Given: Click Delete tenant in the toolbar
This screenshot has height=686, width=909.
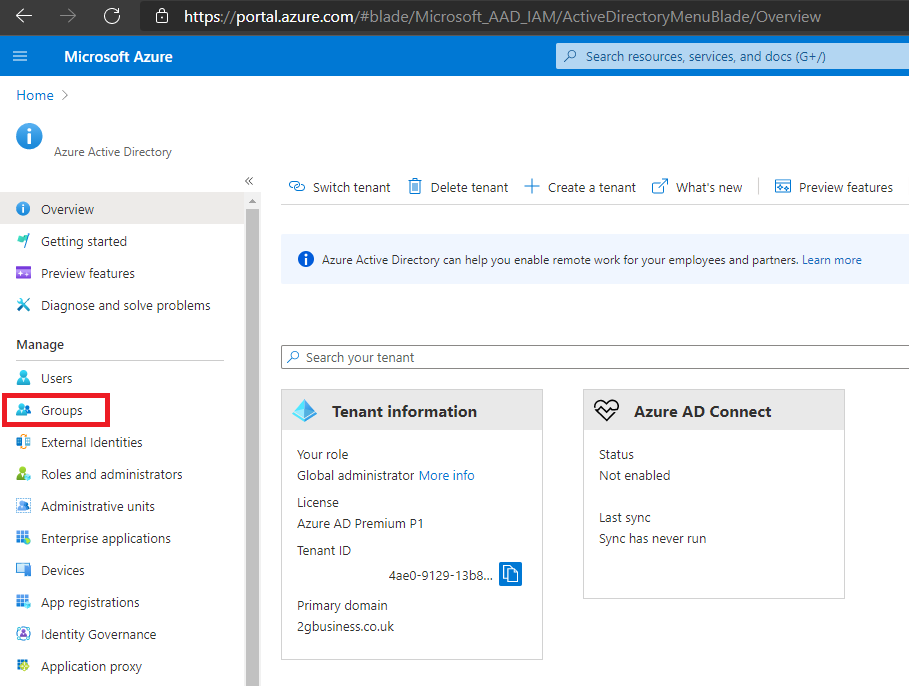Looking at the screenshot, I should [458, 187].
